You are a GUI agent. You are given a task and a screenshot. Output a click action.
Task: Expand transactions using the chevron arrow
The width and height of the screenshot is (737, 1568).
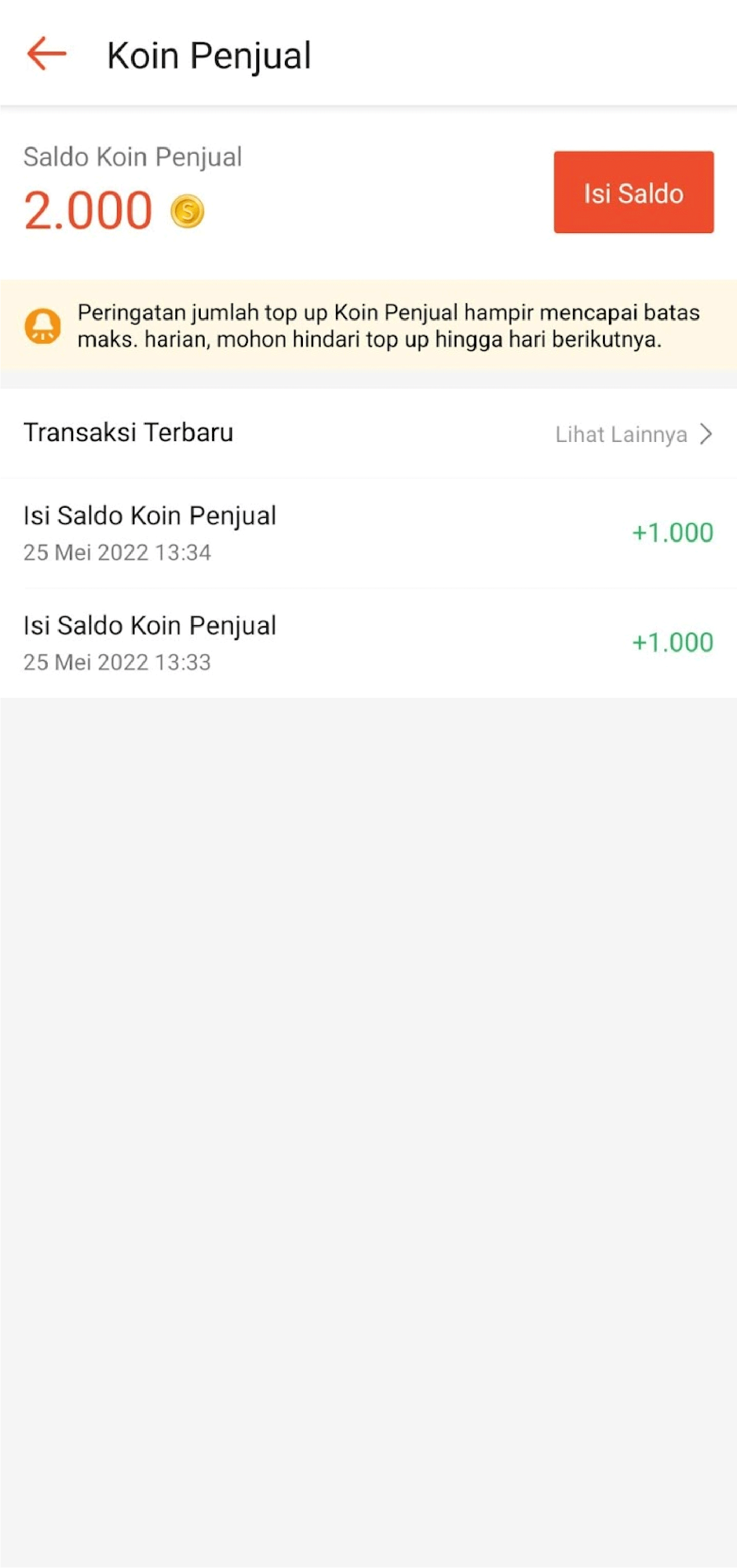click(x=706, y=435)
